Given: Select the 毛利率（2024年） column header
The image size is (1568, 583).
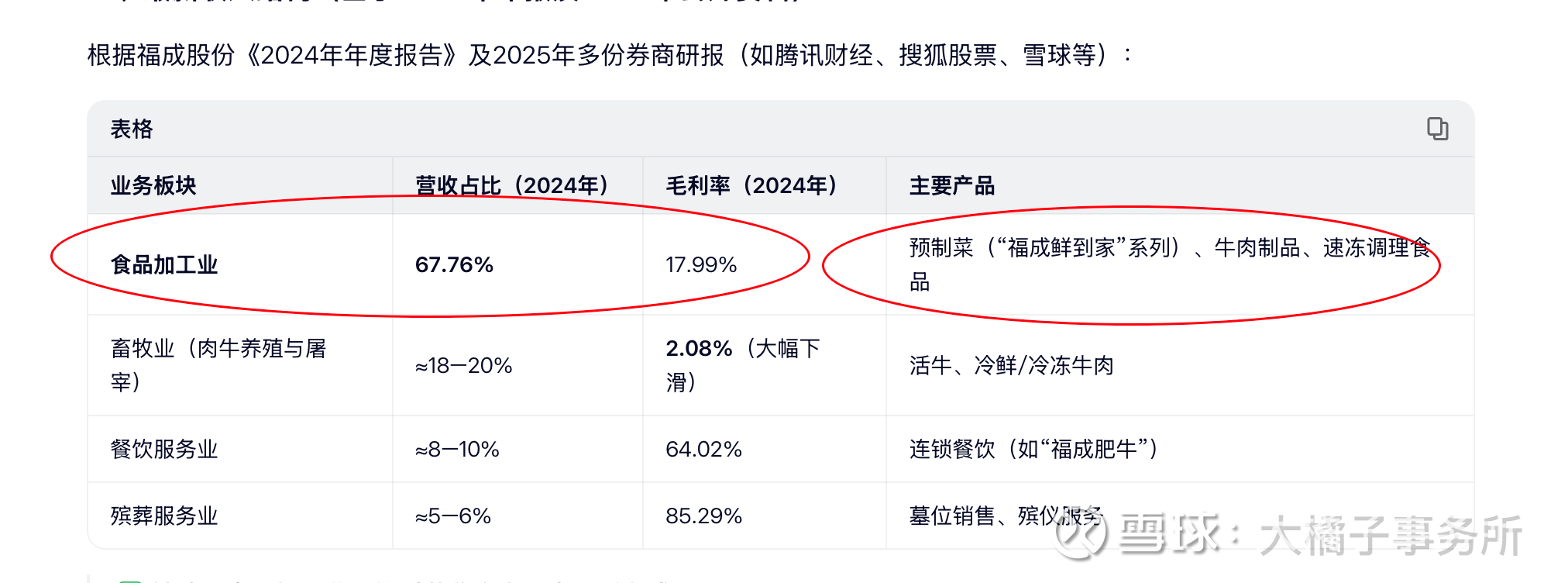Looking at the screenshot, I should click(751, 186).
